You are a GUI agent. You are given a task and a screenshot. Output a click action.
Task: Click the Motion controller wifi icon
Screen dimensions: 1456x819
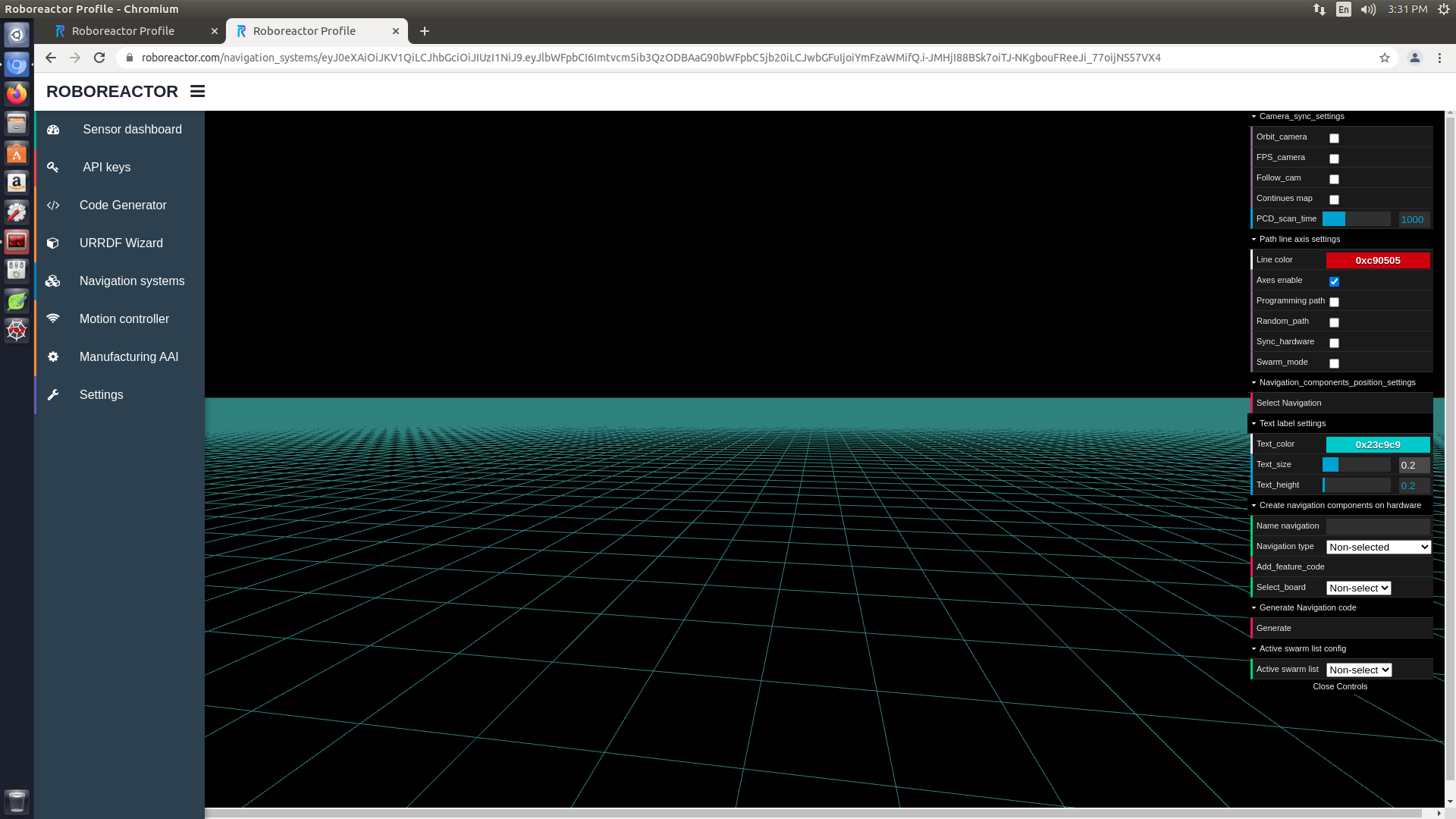pyautogui.click(x=53, y=318)
